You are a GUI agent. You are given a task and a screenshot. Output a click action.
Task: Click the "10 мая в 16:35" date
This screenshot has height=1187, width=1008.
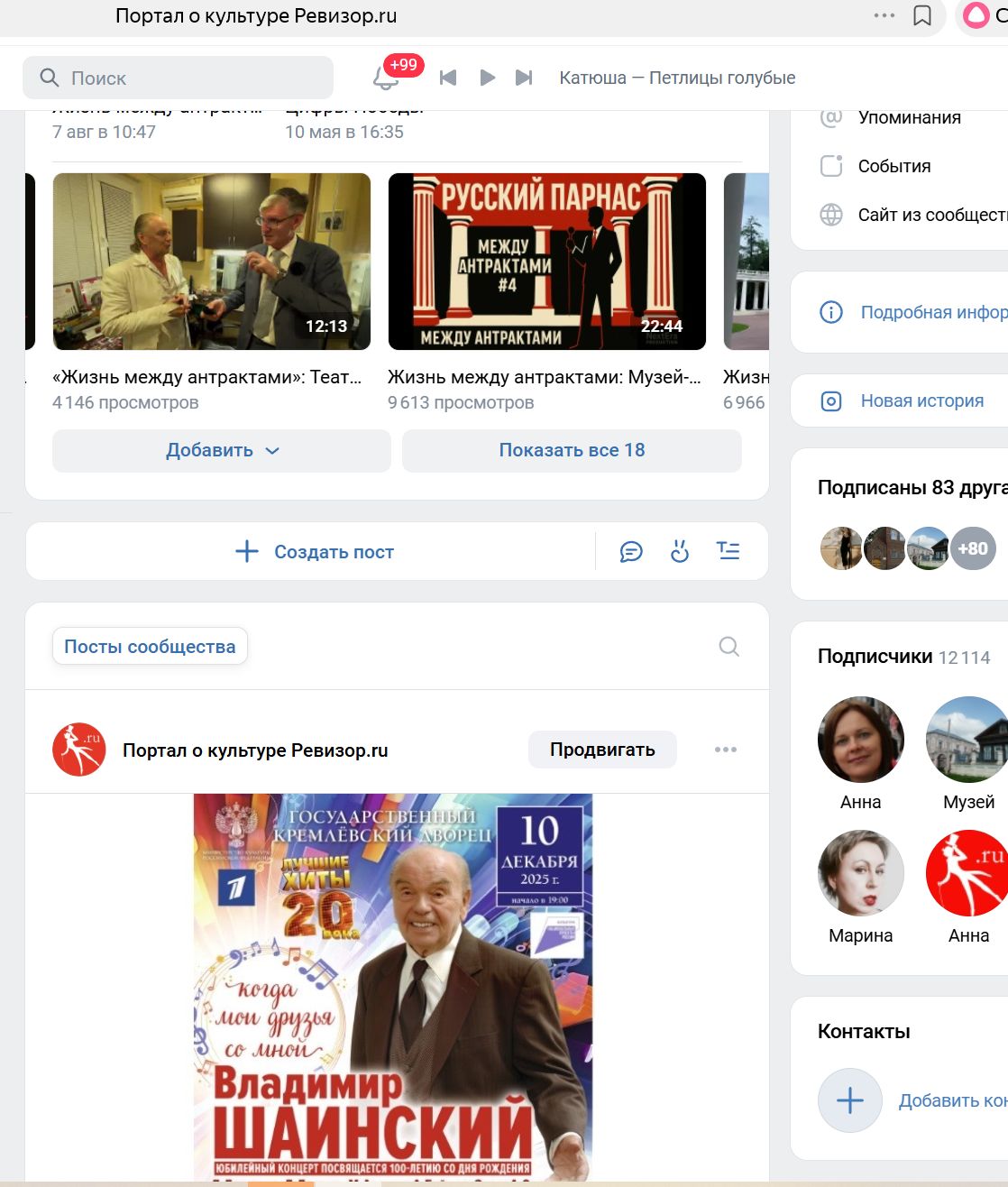coord(344,132)
